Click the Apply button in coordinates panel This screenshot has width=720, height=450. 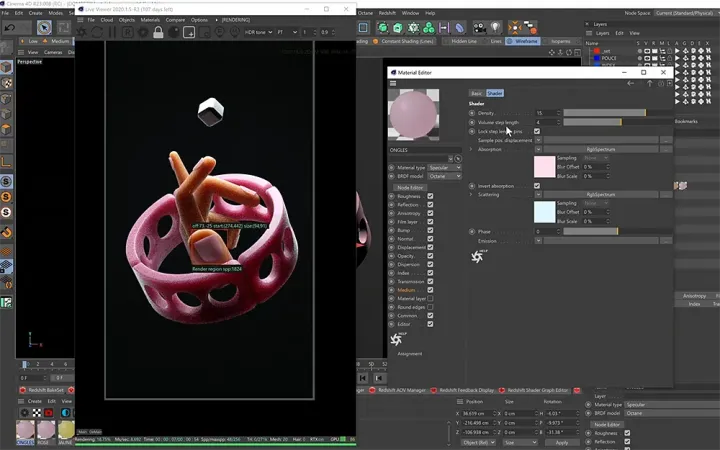pos(562,443)
